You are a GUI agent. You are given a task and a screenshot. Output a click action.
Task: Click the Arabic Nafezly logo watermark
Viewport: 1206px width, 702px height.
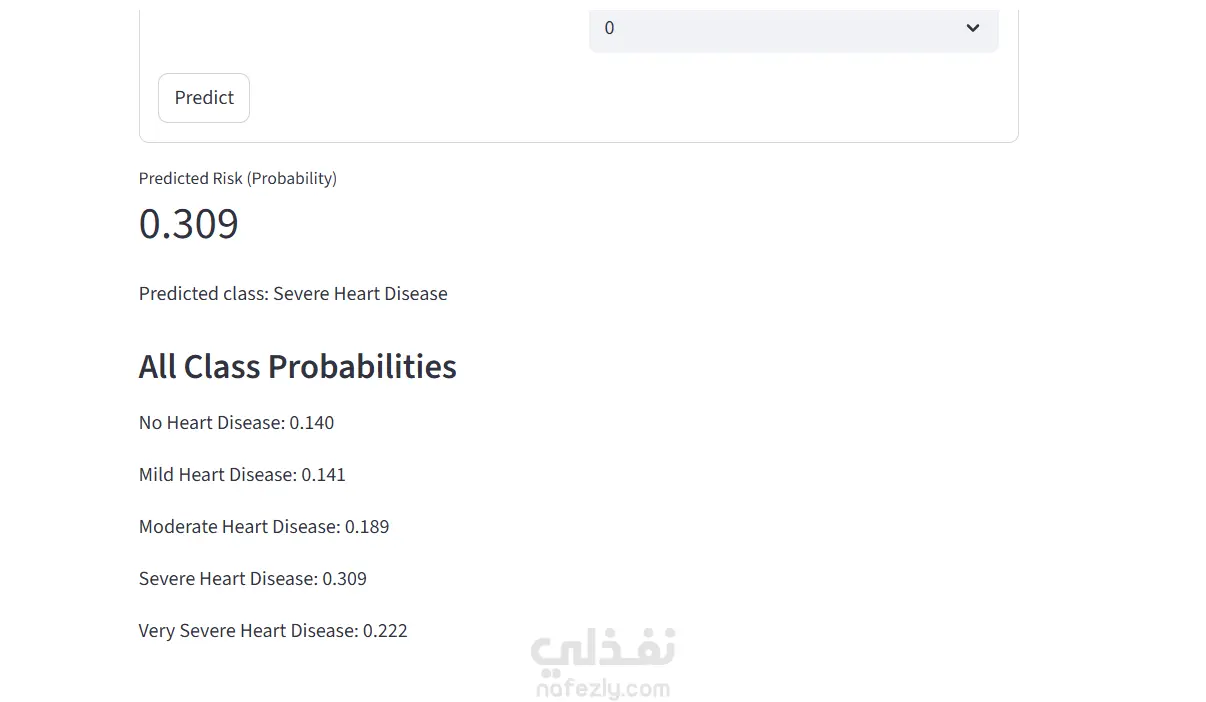(x=603, y=650)
